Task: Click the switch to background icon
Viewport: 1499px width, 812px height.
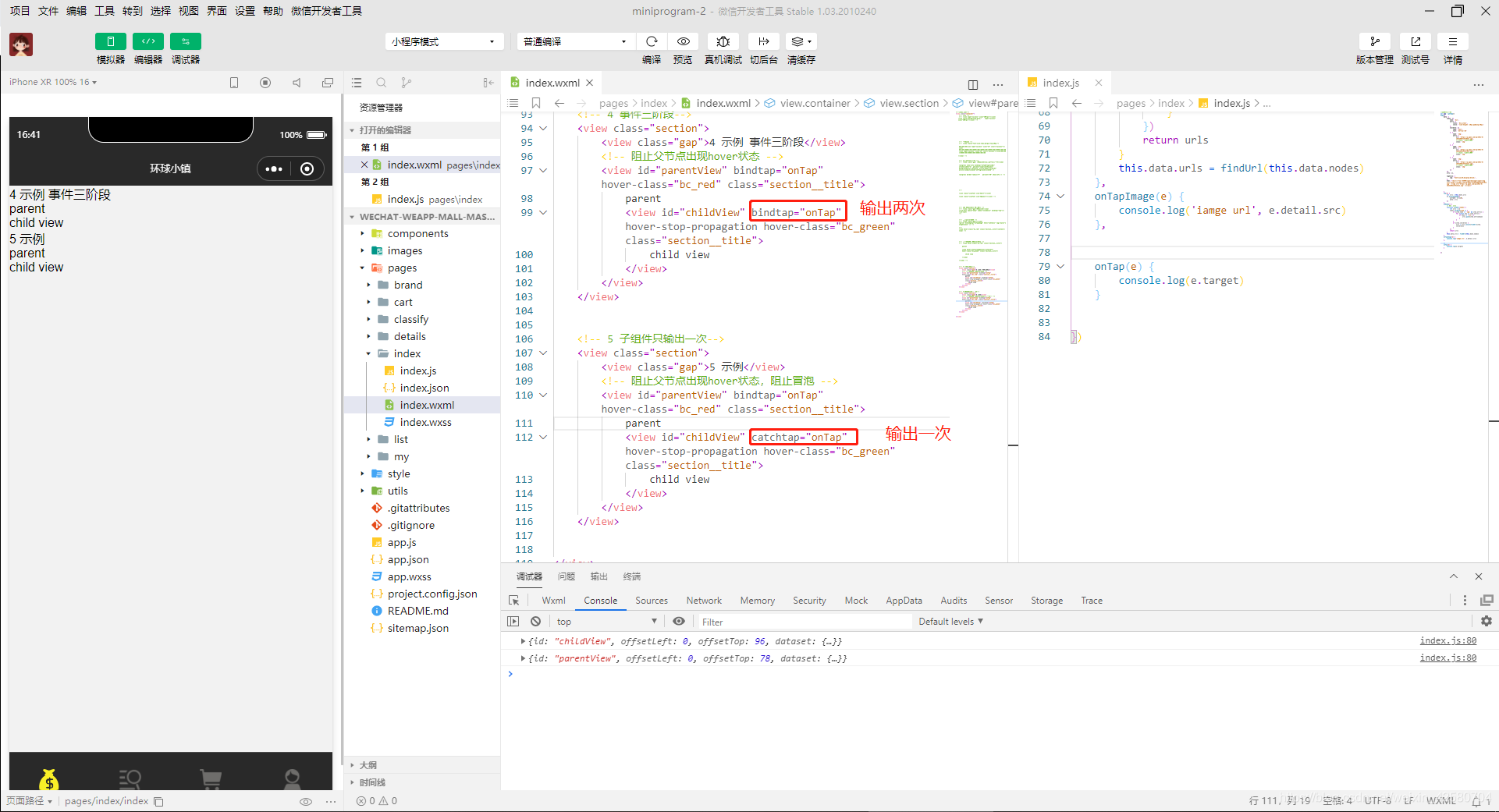Action: tap(763, 41)
